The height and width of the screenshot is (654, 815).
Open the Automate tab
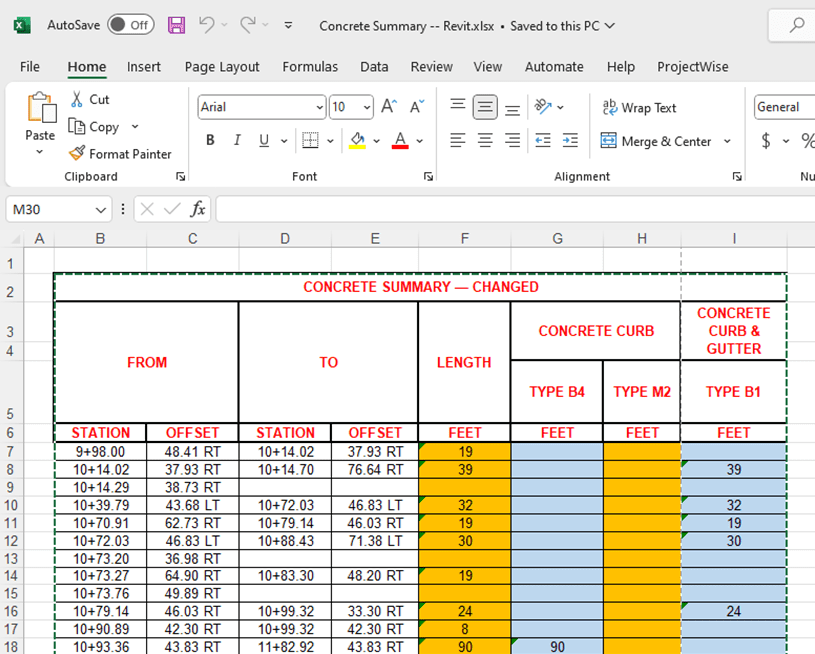554,67
